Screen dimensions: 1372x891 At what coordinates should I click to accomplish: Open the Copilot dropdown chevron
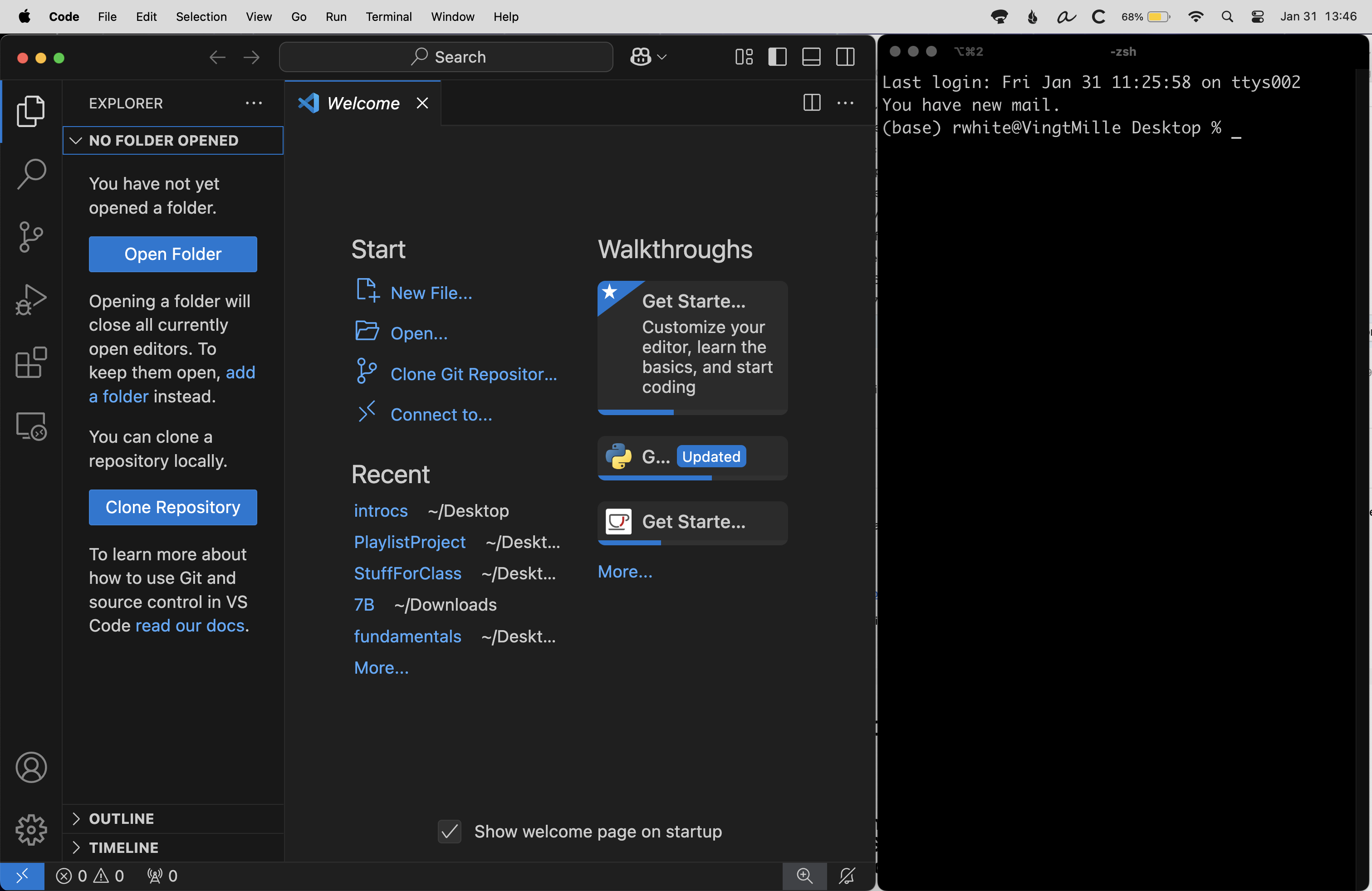coord(662,56)
